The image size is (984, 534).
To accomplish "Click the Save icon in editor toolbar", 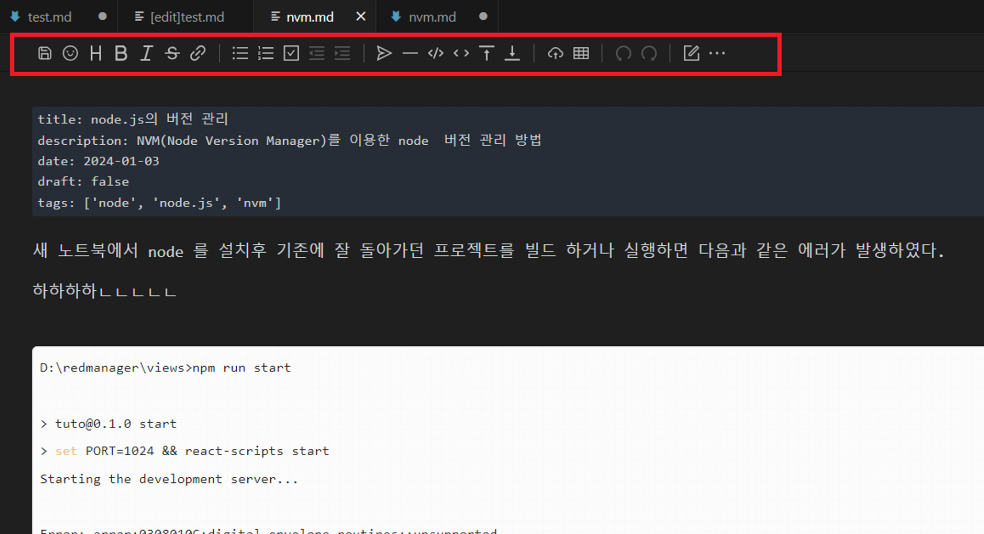I will click(45, 54).
